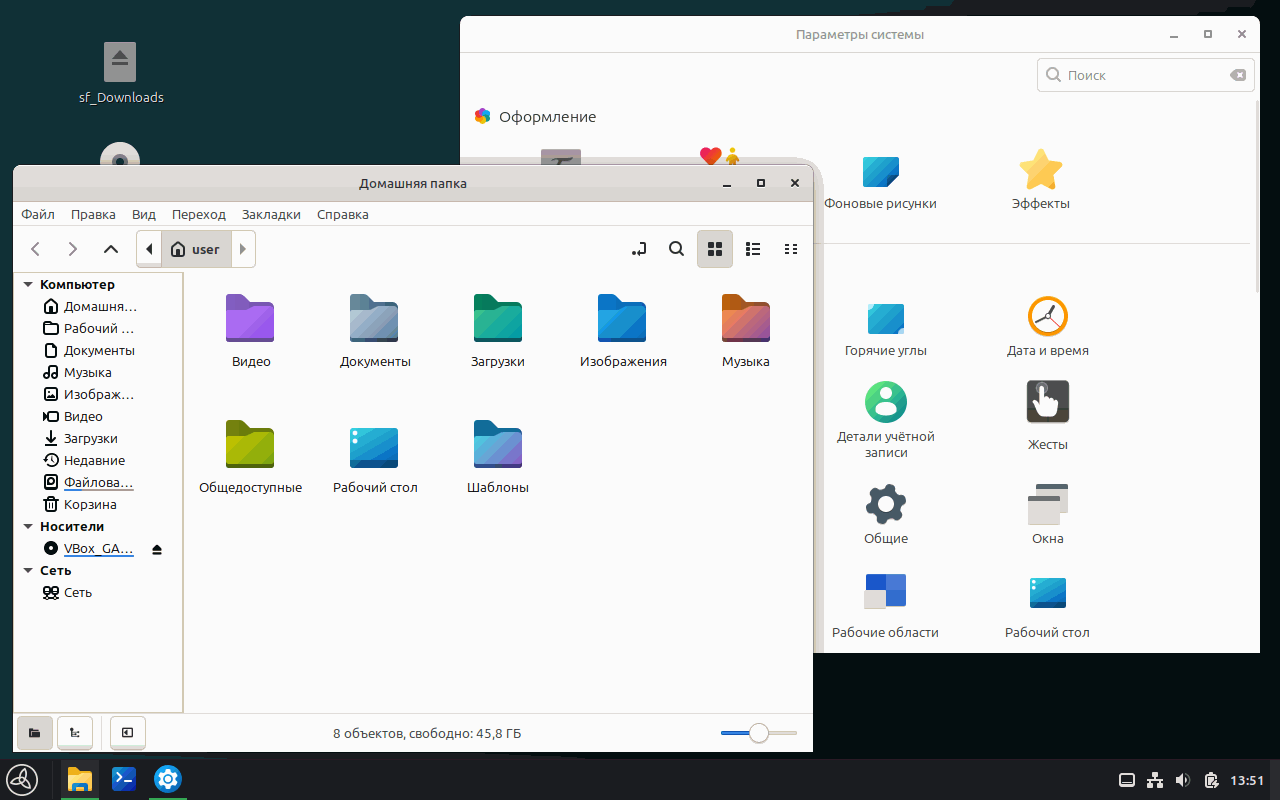
Task: Open Эффекты settings icon
Action: point(1040,171)
